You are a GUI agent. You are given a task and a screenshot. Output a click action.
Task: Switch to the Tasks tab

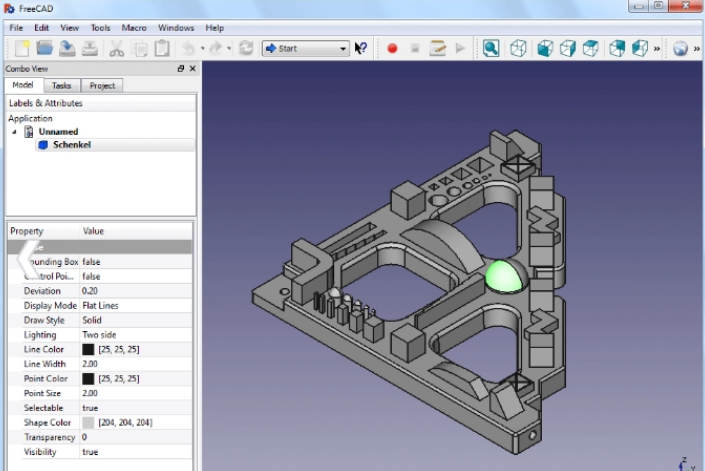[61, 86]
